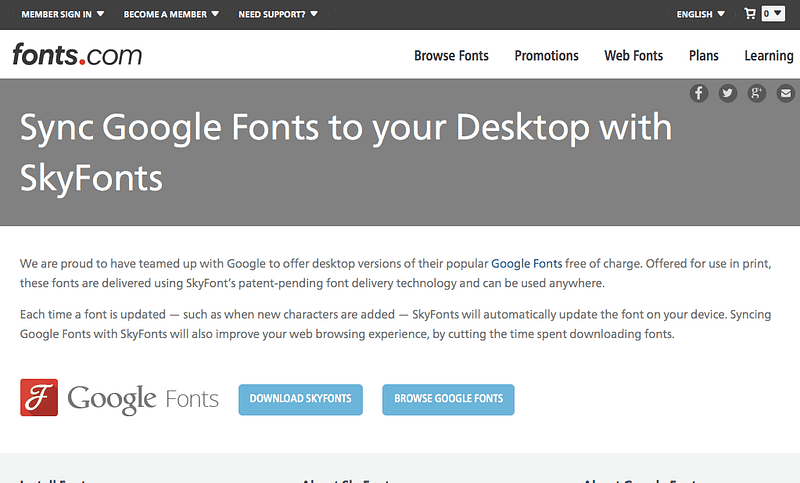Click the Sync Google Fonts page heading
The height and width of the screenshot is (483, 800).
(x=346, y=152)
